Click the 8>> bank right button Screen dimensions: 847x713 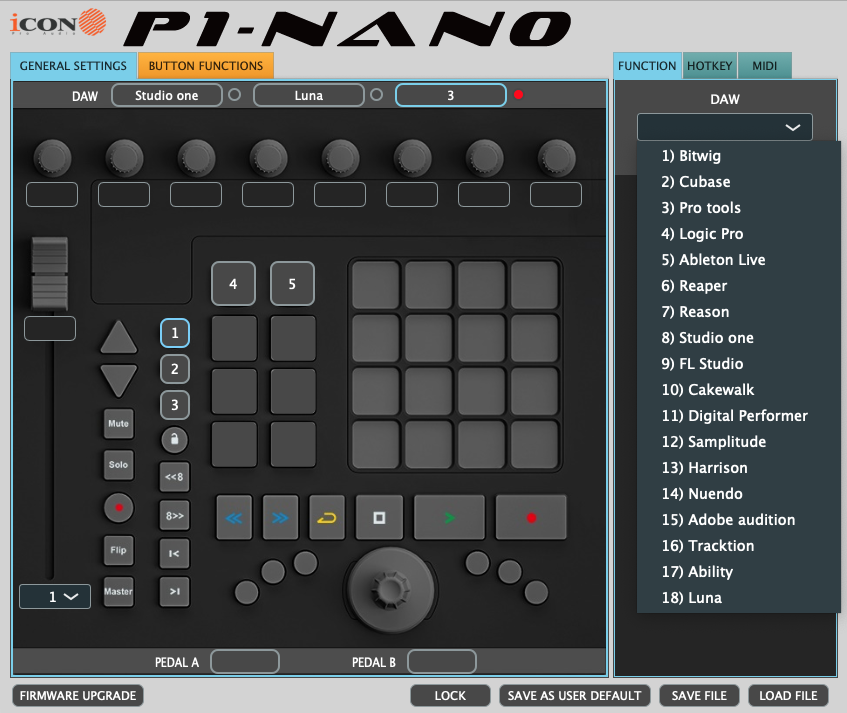tap(174, 516)
